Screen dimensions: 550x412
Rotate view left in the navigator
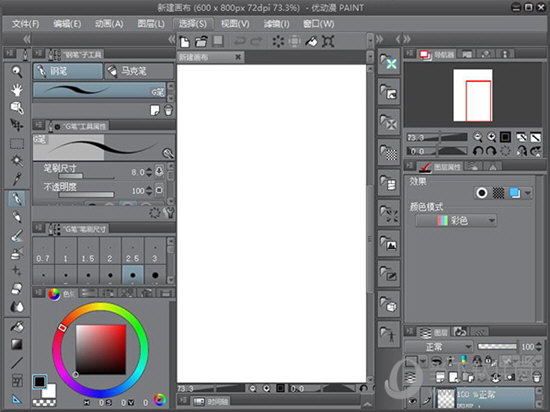tap(477, 151)
